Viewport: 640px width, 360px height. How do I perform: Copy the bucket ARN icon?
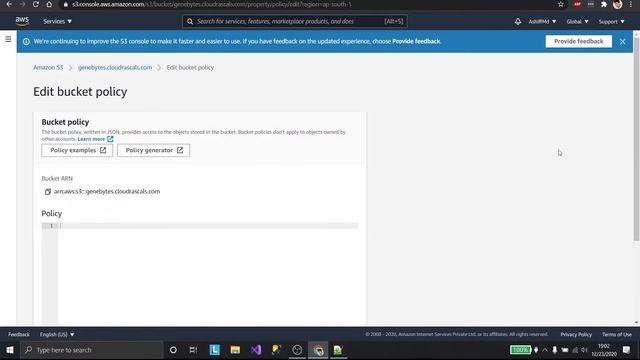coord(47,191)
